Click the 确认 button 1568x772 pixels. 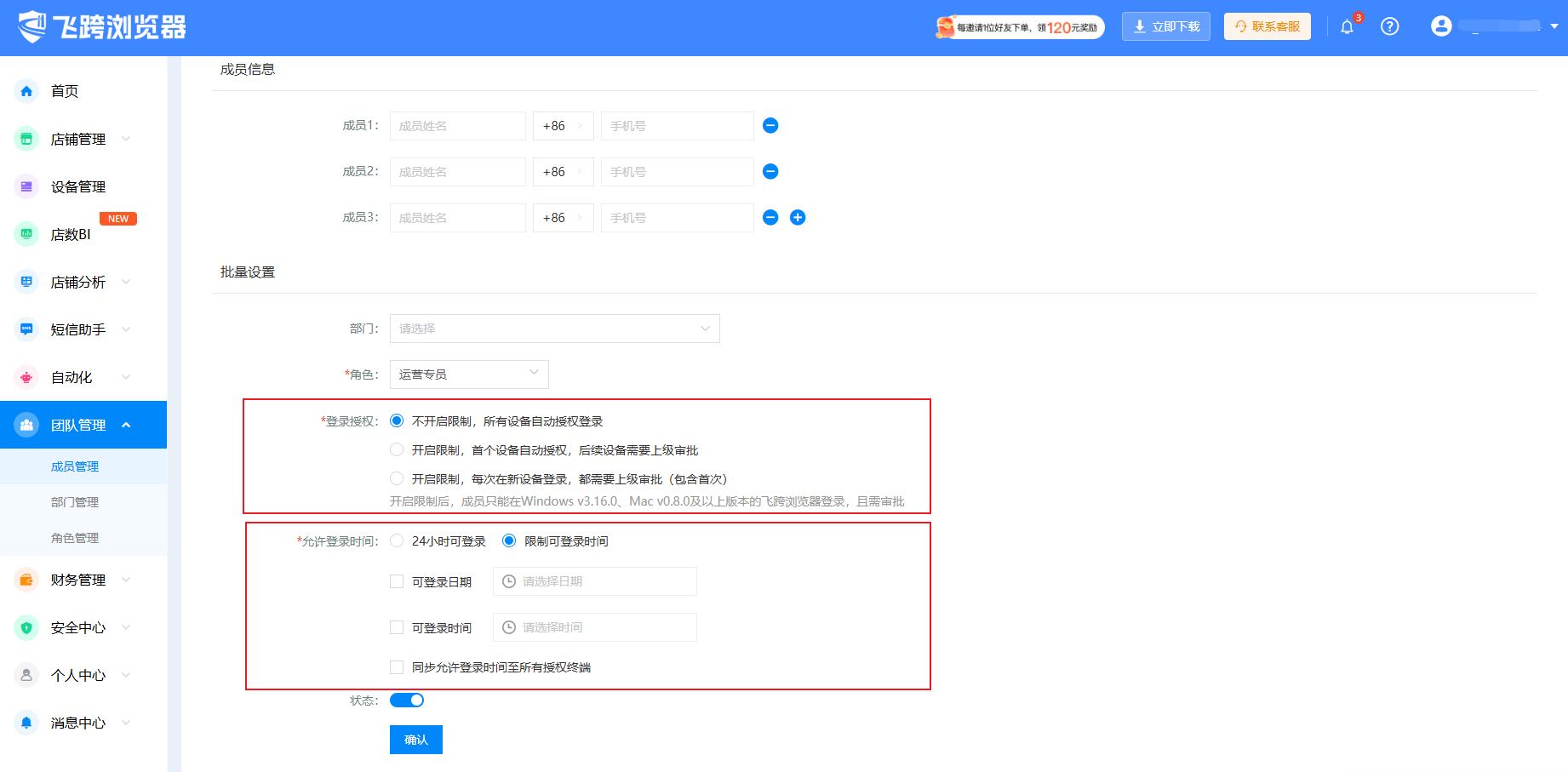tap(416, 740)
